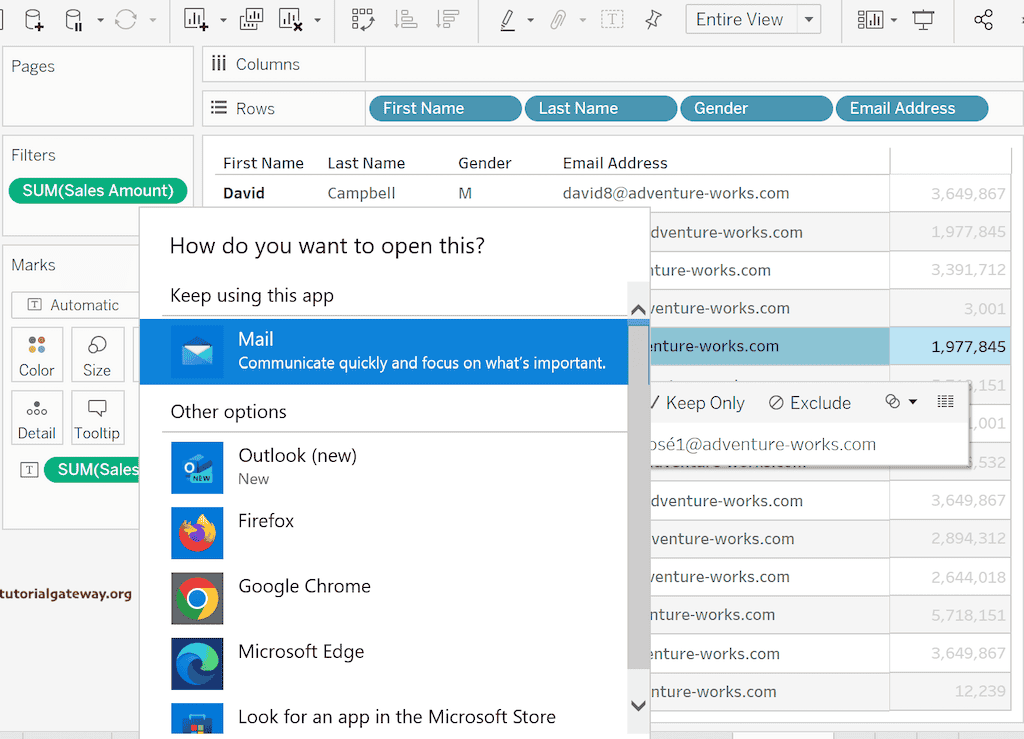Open the group members dropdown in the tooltip
The image size is (1024, 739).
coord(913,402)
